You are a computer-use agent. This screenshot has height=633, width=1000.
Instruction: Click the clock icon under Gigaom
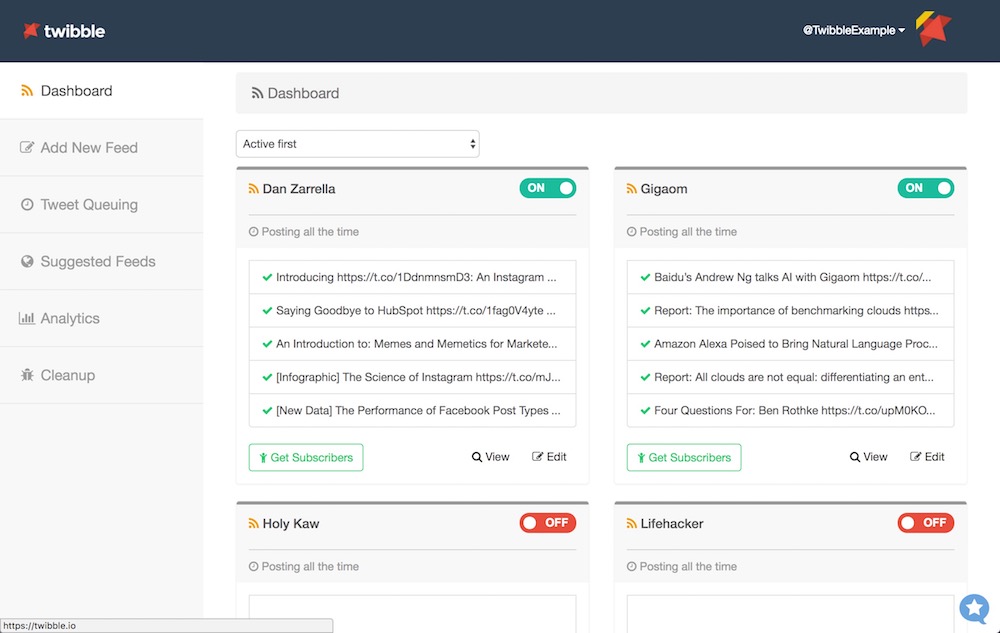click(x=631, y=231)
